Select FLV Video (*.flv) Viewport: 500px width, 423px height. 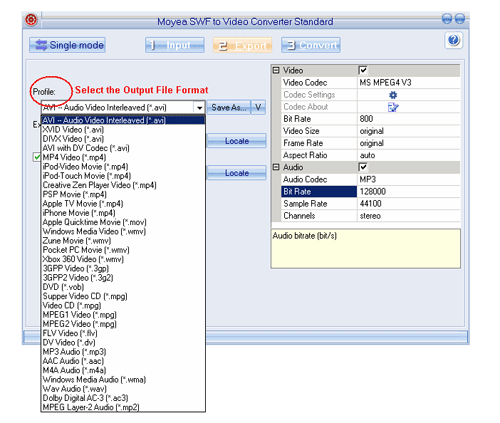tap(123, 333)
